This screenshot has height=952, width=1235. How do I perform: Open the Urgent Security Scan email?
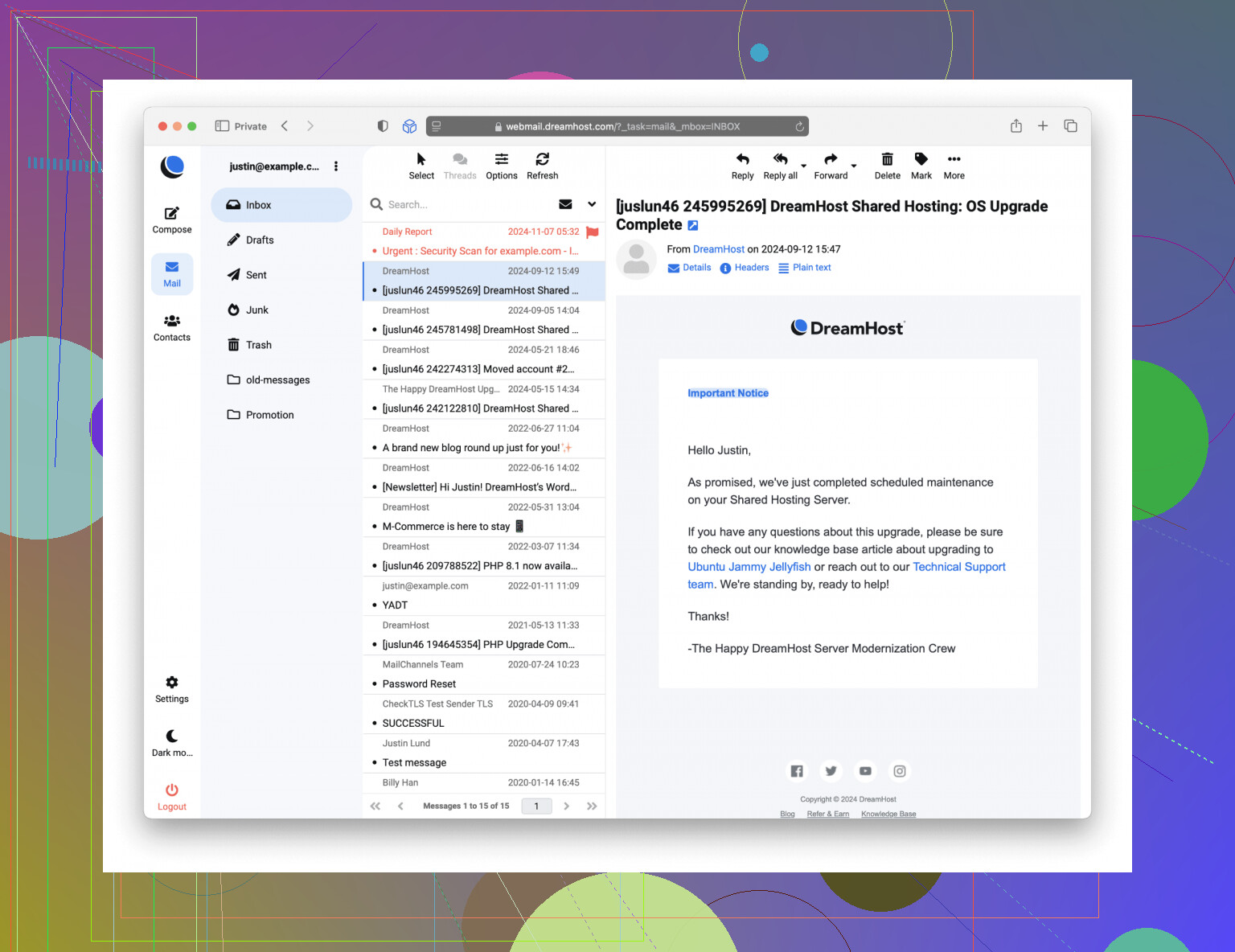(x=484, y=241)
